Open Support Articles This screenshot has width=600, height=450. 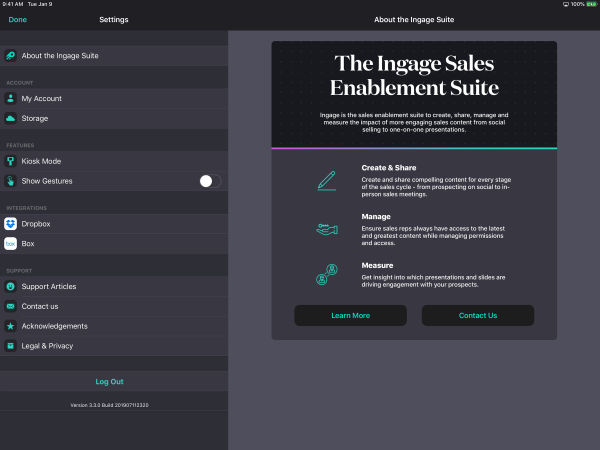pos(114,287)
